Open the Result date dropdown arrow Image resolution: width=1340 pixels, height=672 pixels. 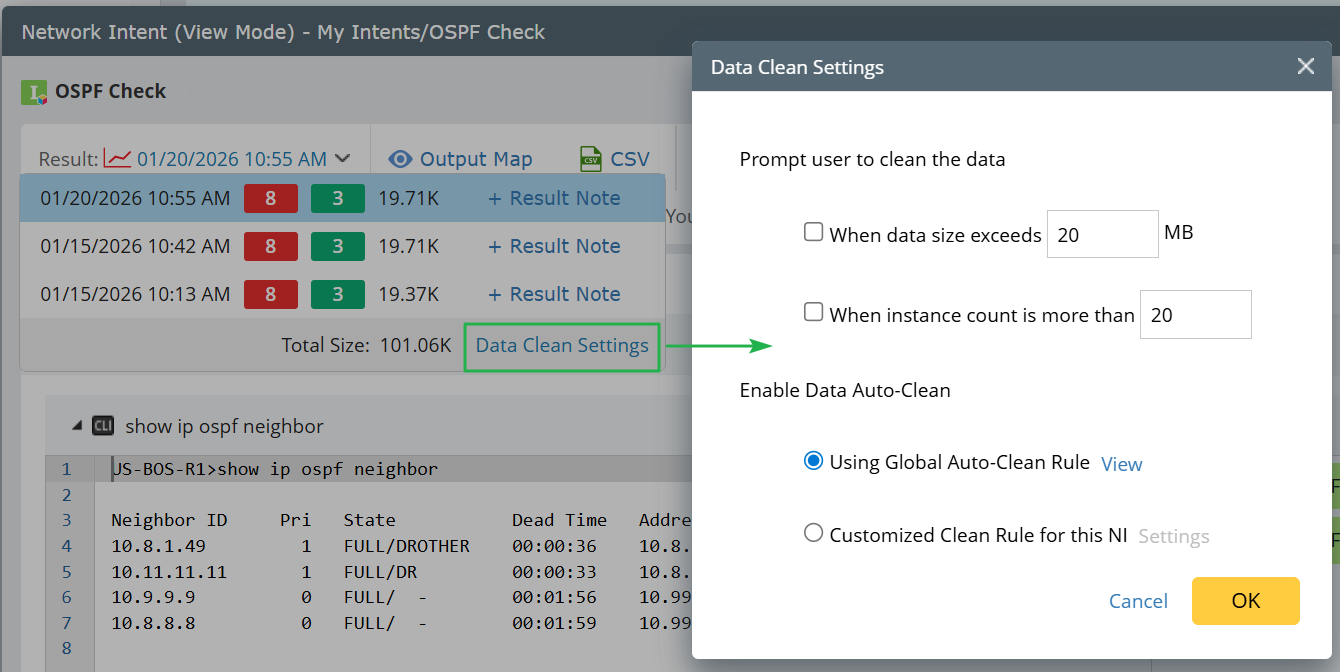tap(343, 158)
